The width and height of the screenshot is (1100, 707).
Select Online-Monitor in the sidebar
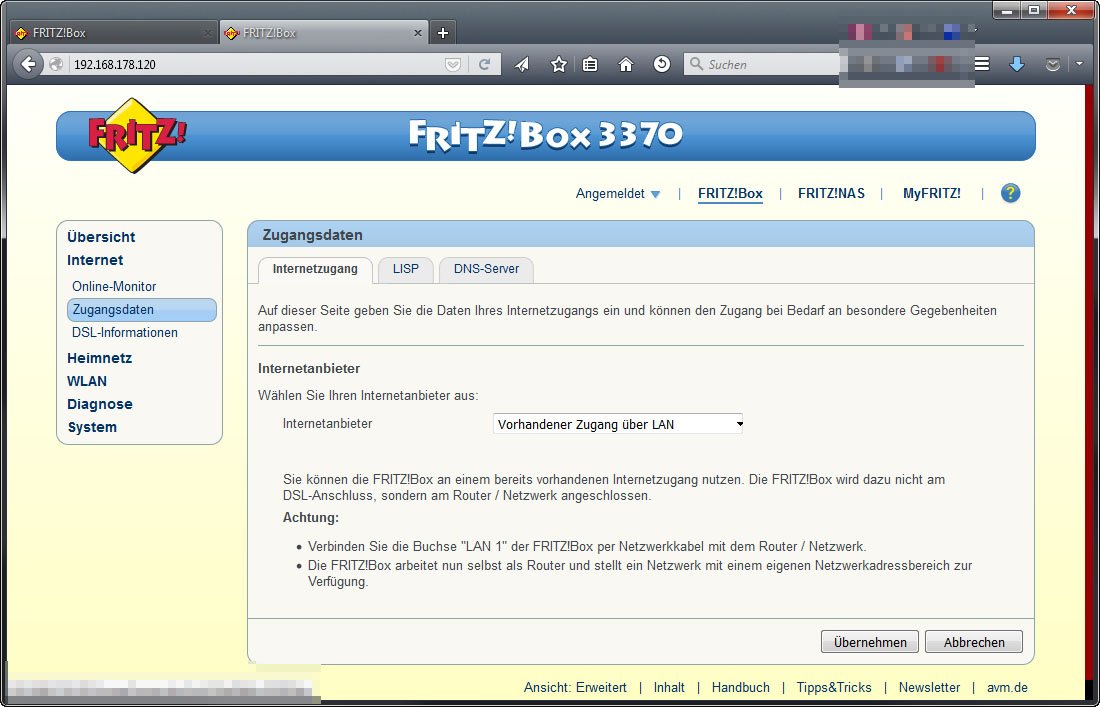[x=113, y=286]
